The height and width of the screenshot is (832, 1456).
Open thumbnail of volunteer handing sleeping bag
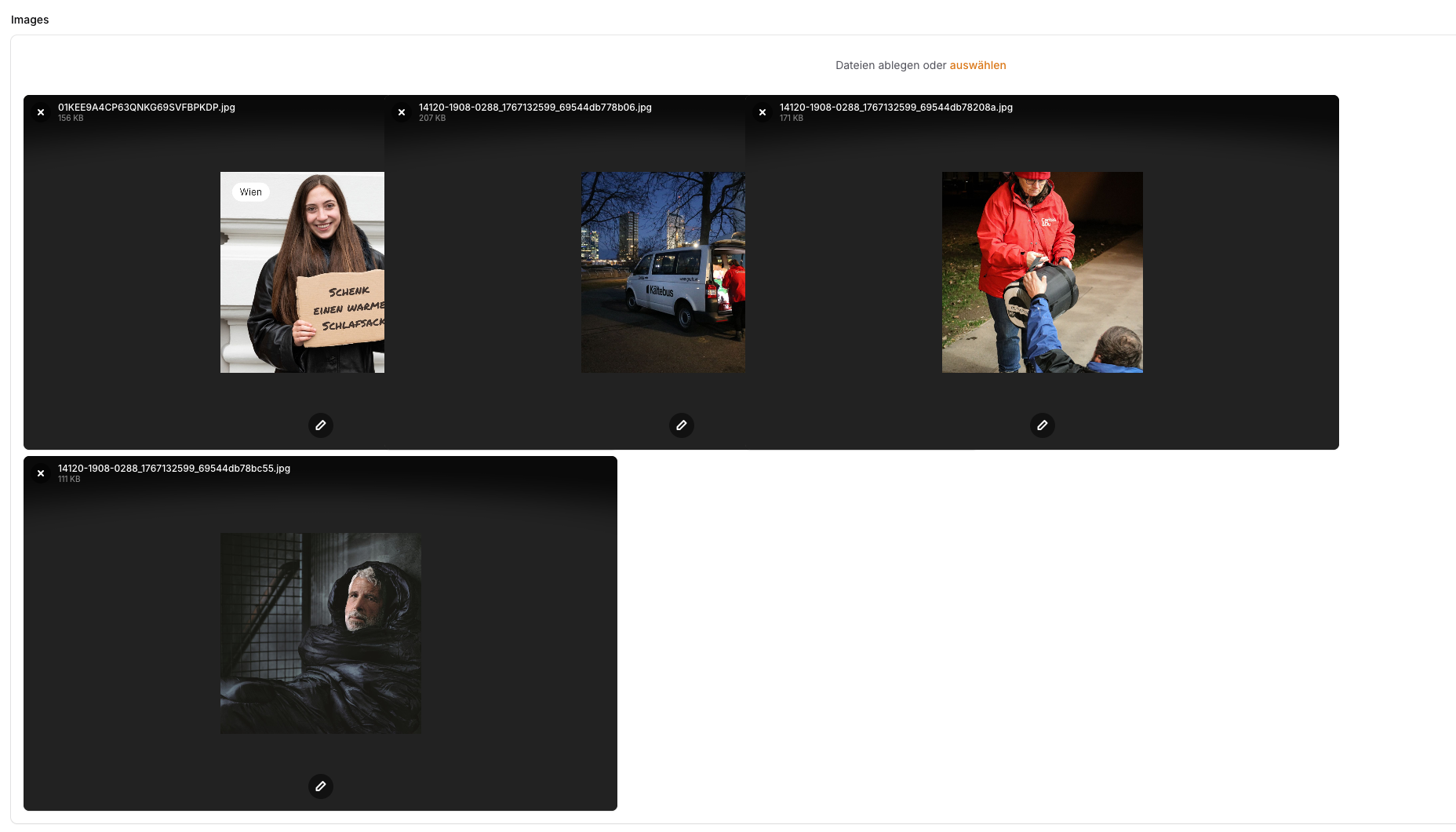[1043, 272]
